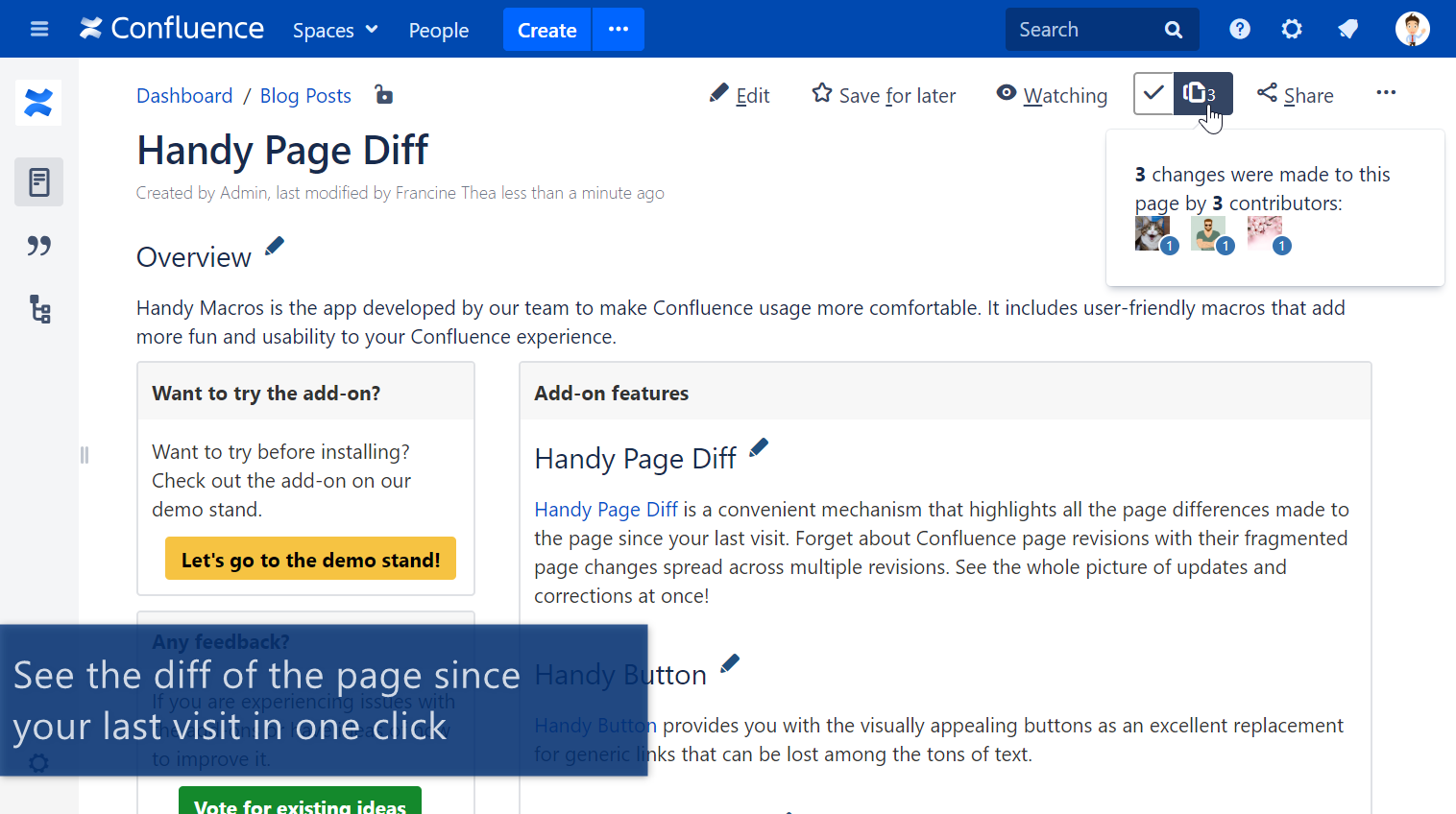Click the Vote for existing ideas button
This screenshot has height=814, width=1456.
[300, 802]
